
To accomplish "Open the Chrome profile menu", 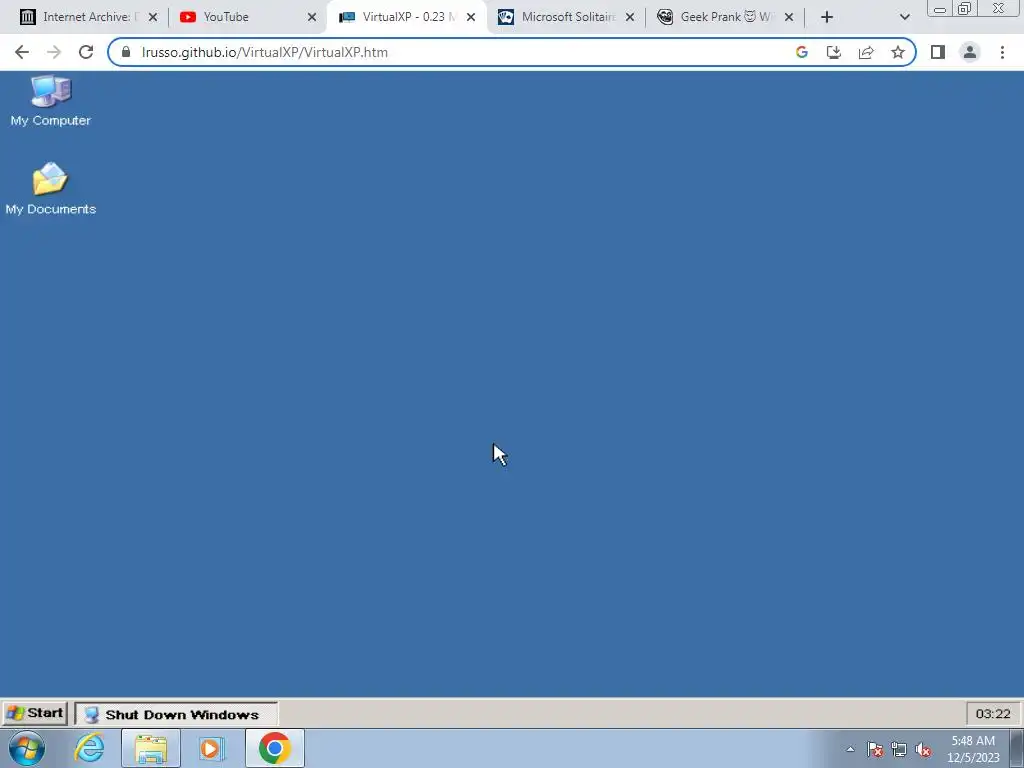I will 970,52.
